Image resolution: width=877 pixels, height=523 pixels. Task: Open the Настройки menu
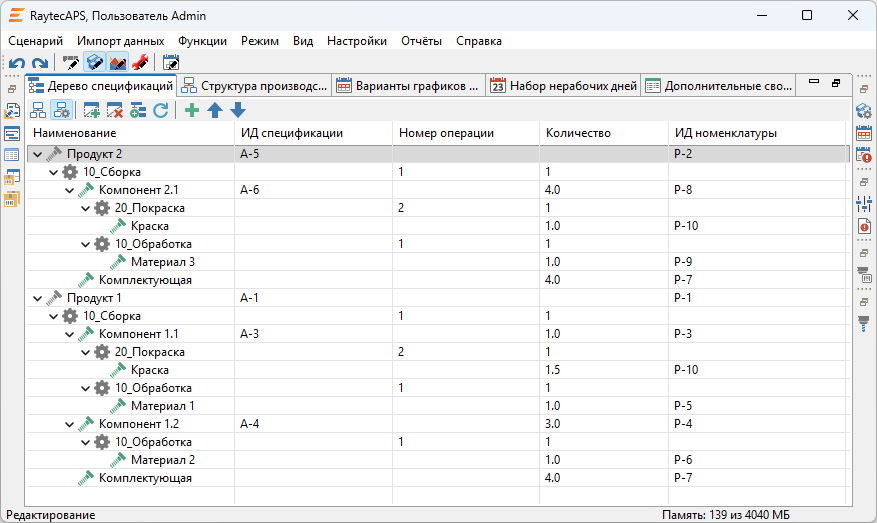click(357, 41)
